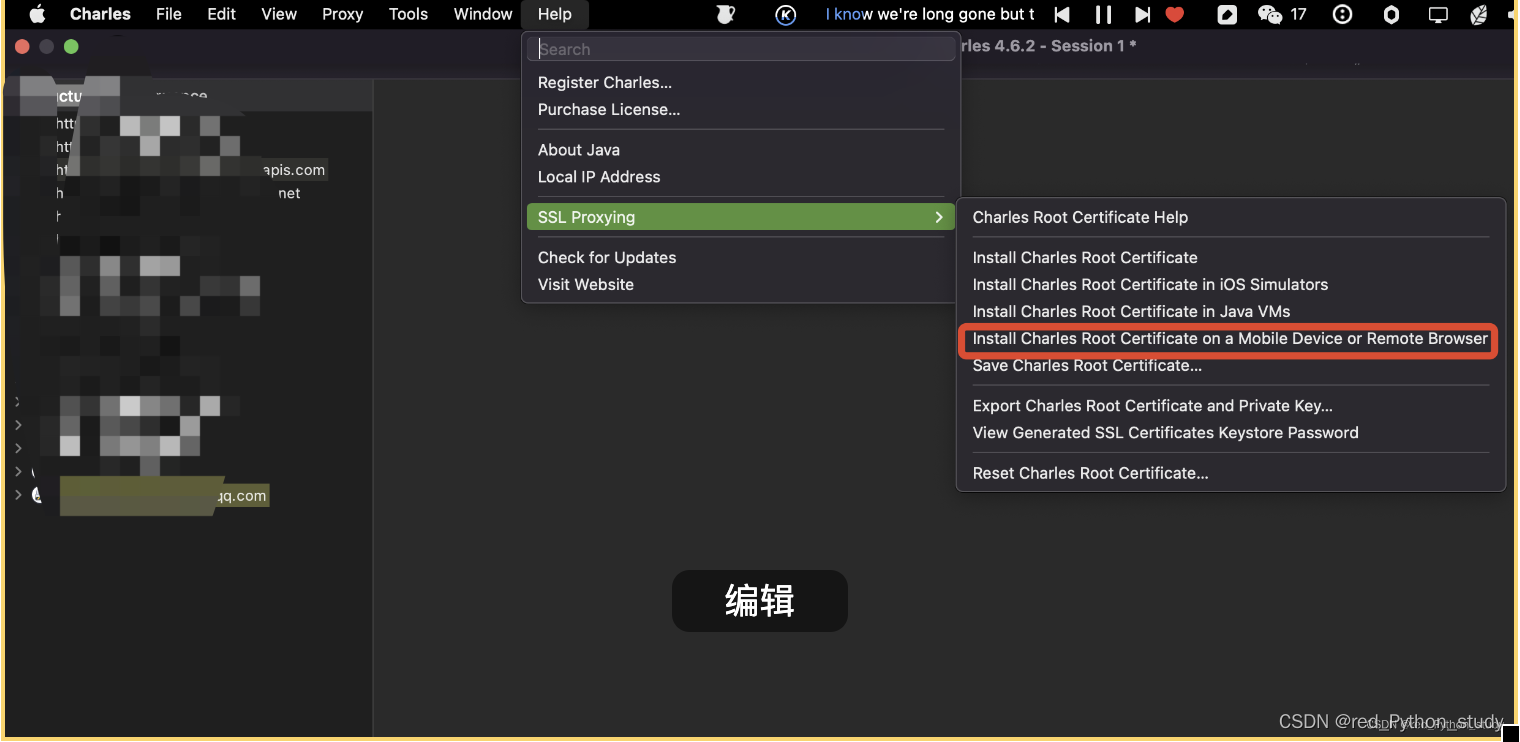
Task: Skip to the previous track
Action: click(1062, 14)
